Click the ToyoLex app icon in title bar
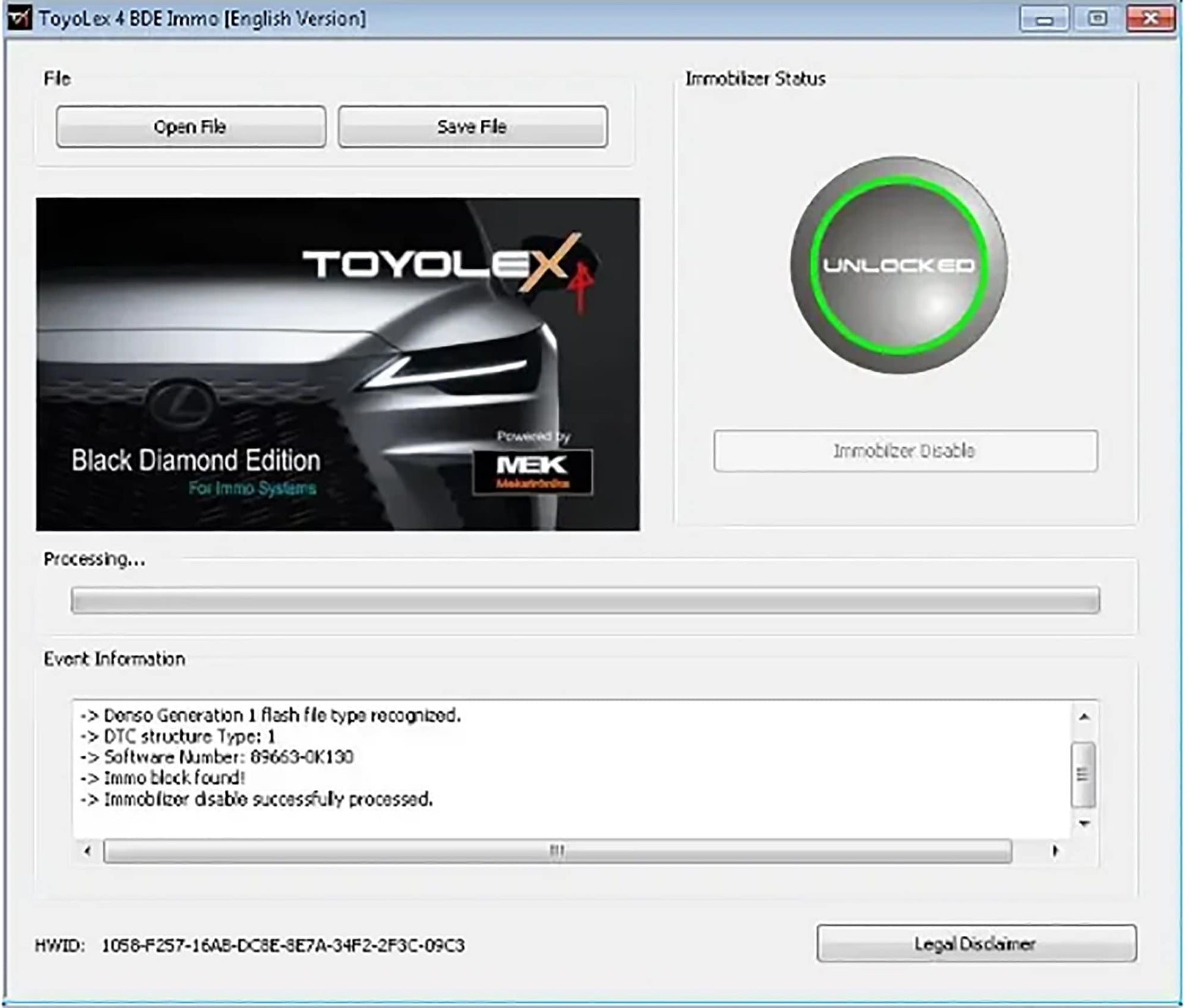This screenshot has width=1189, height=1008. (20, 18)
